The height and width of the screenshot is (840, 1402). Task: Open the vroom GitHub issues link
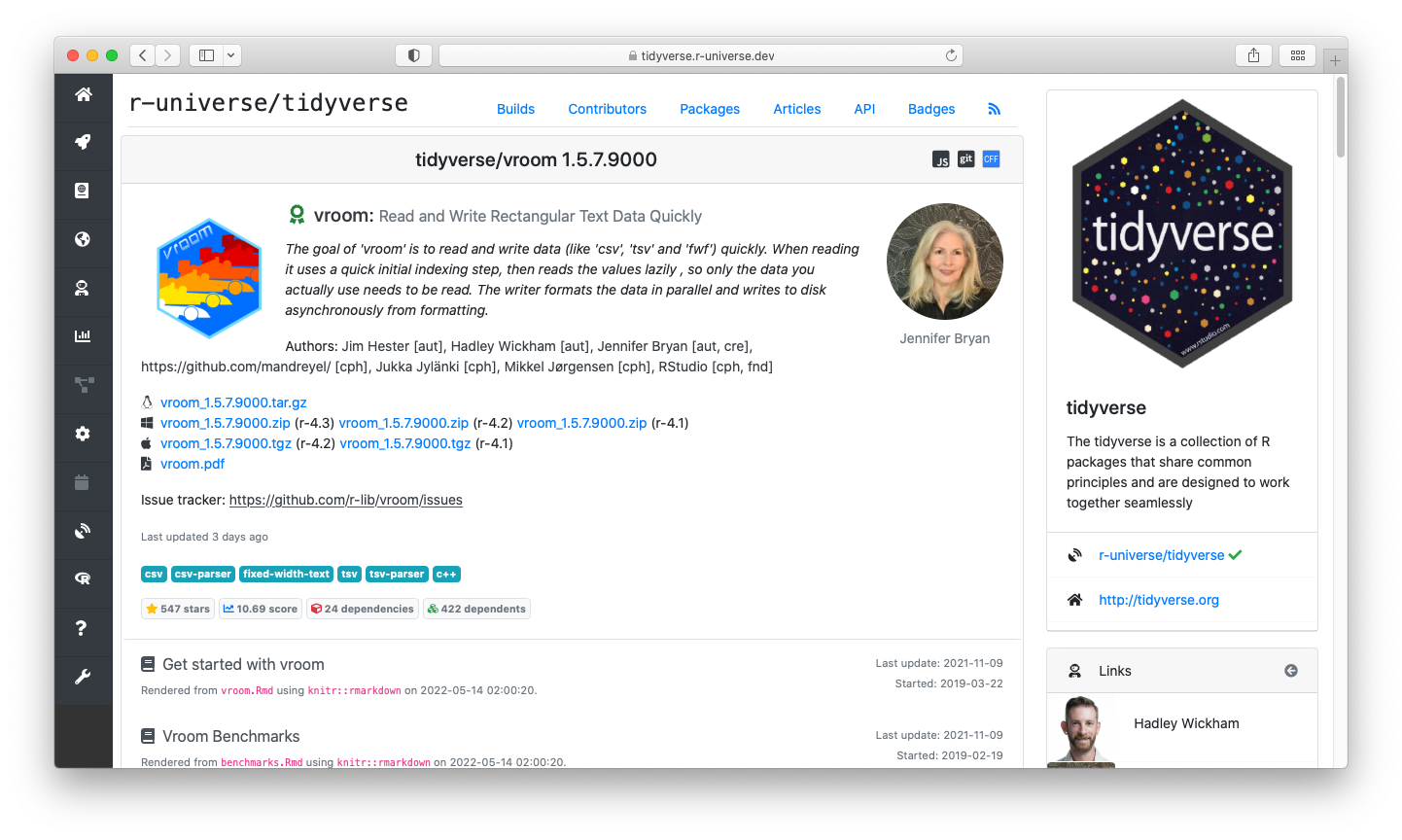coord(345,500)
